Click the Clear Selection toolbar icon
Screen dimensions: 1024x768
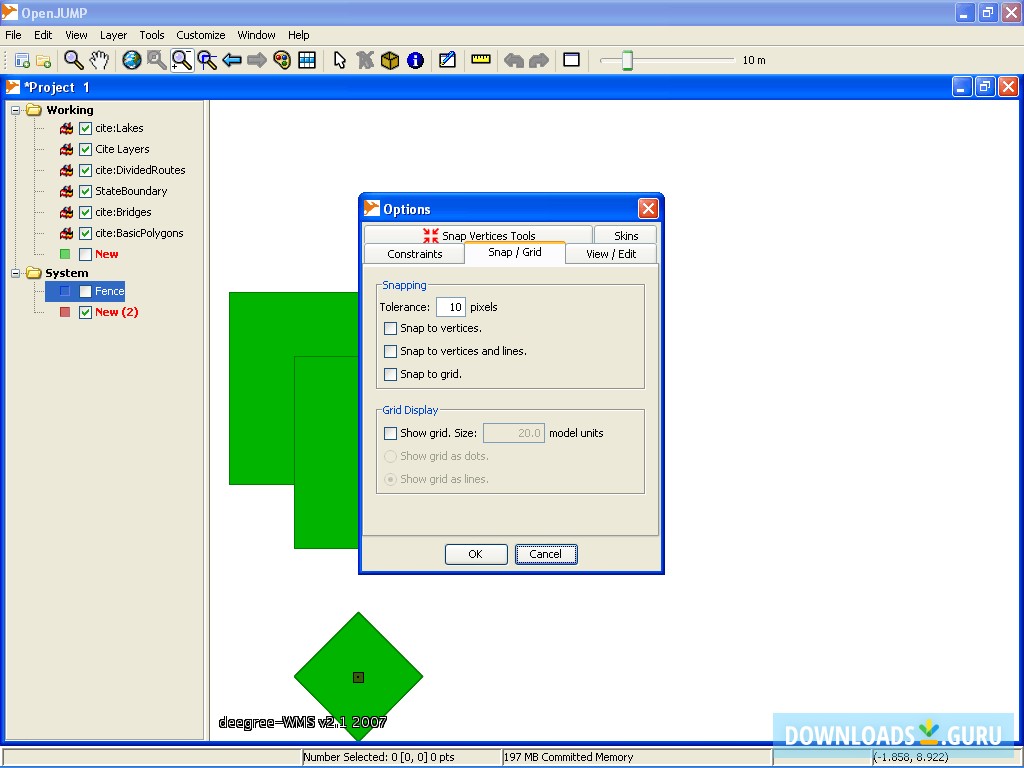[365, 60]
